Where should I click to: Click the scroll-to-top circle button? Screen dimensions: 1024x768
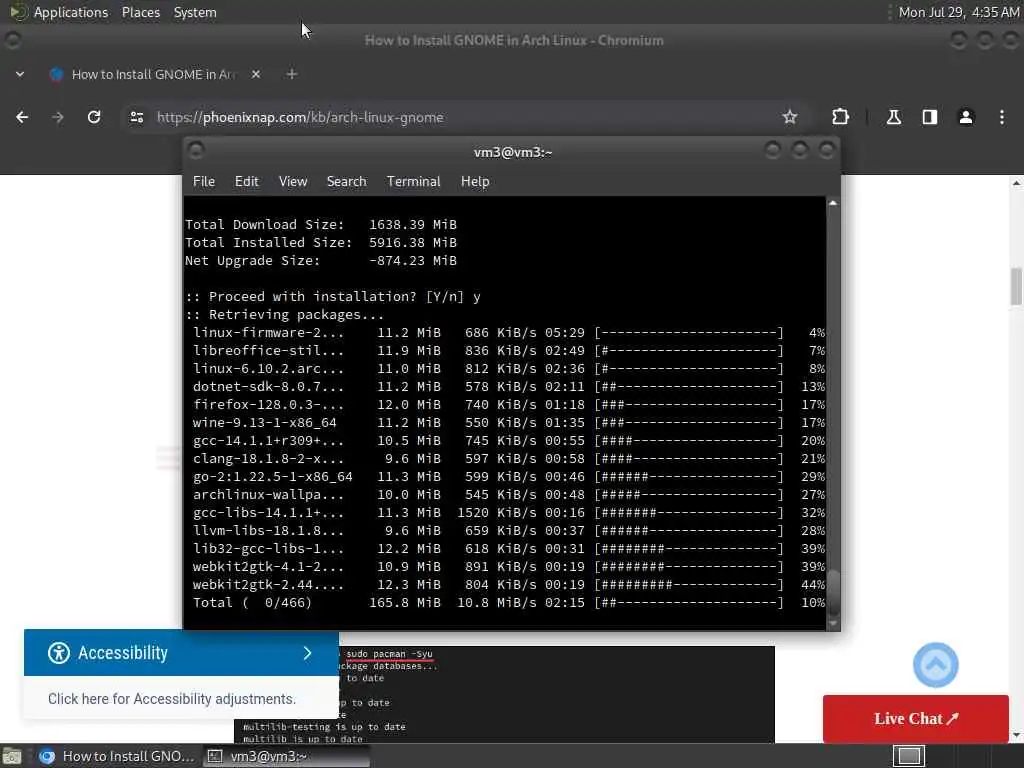pyautogui.click(x=935, y=665)
